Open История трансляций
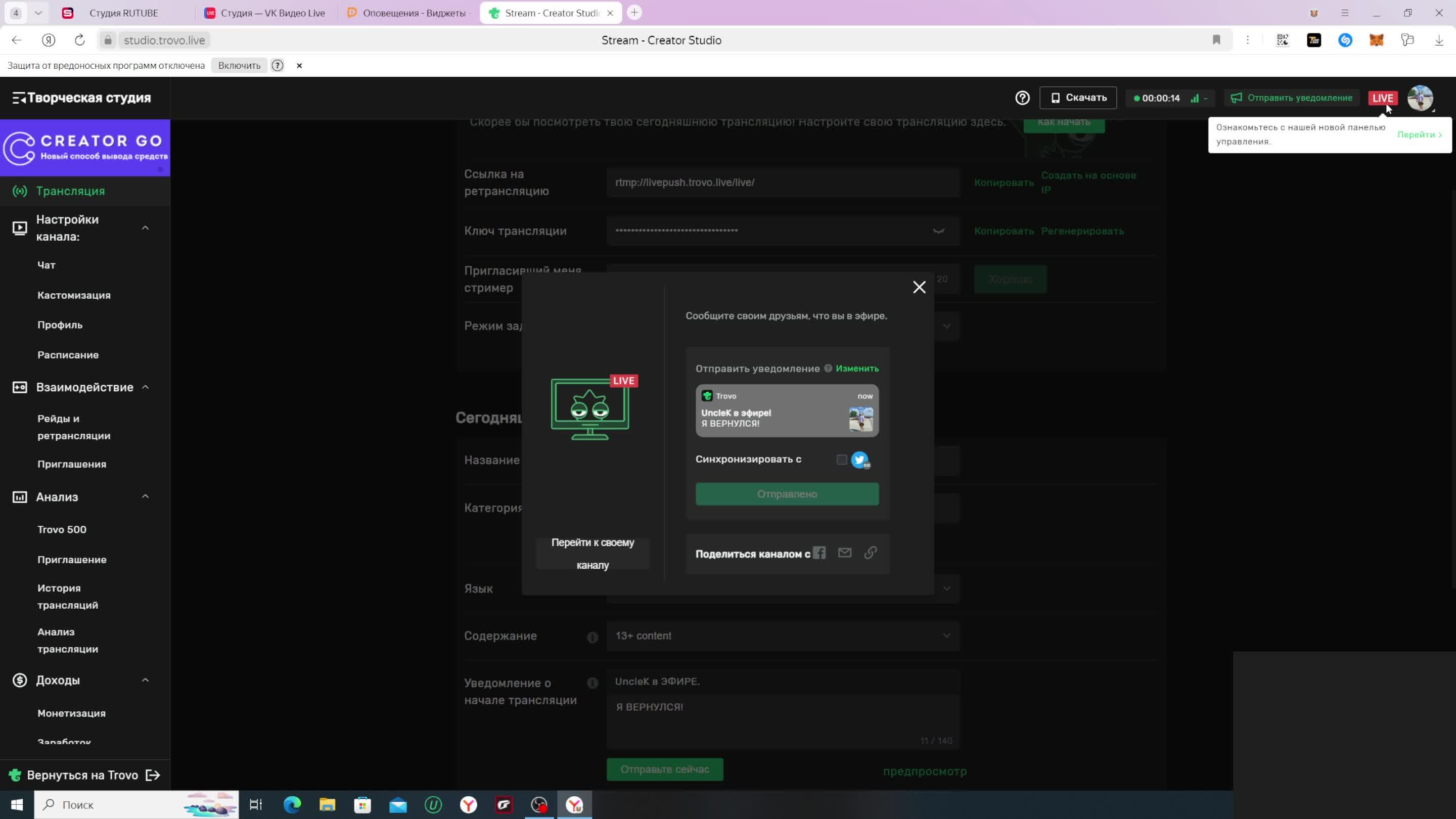 (68, 597)
